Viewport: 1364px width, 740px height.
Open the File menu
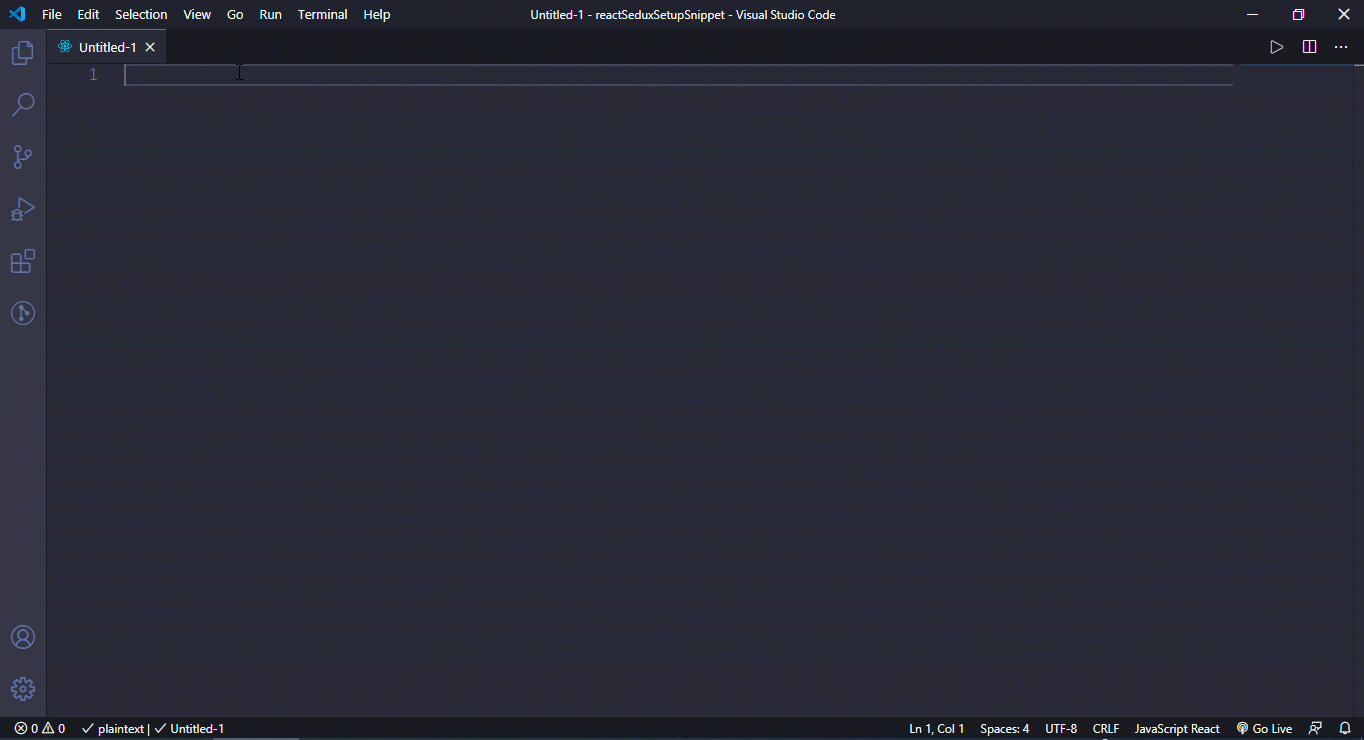pyautogui.click(x=52, y=14)
